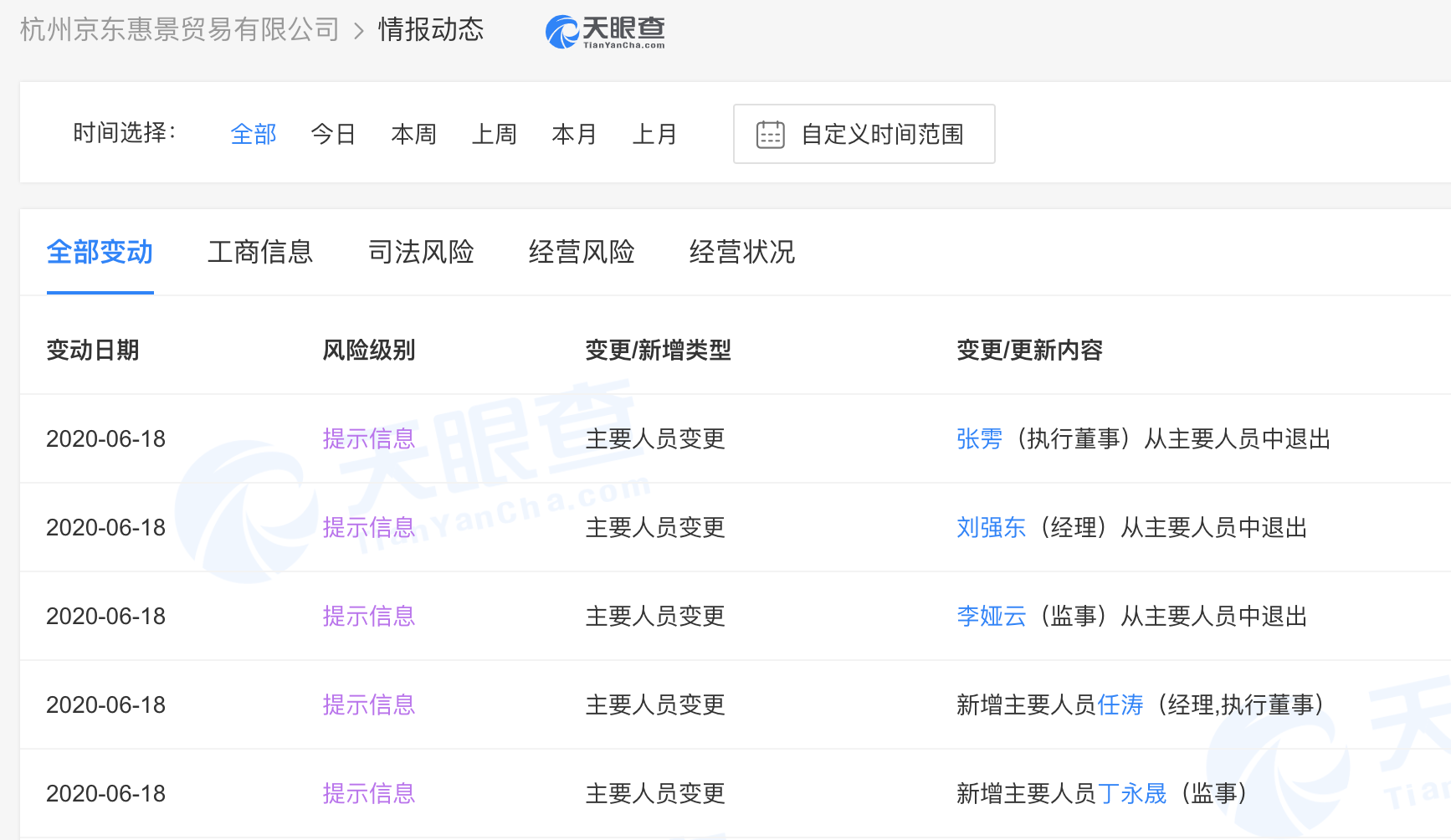Viewport: 1451px width, 840px height.
Task: Select the 上周 time filter
Action: pos(494,134)
